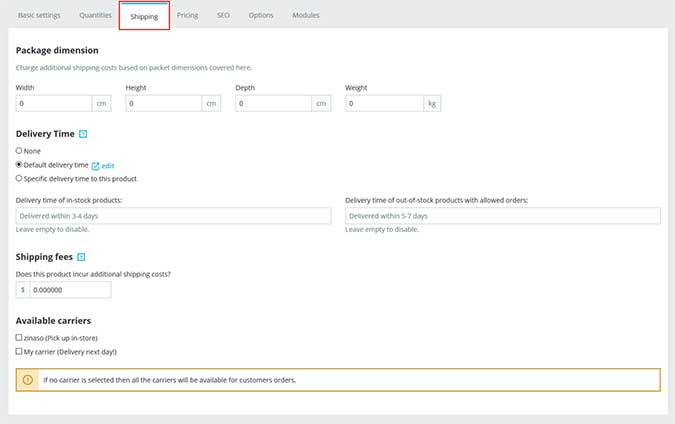Select Default delivery time radio button
Image resolution: width=675 pixels, height=424 pixels.
[19, 164]
